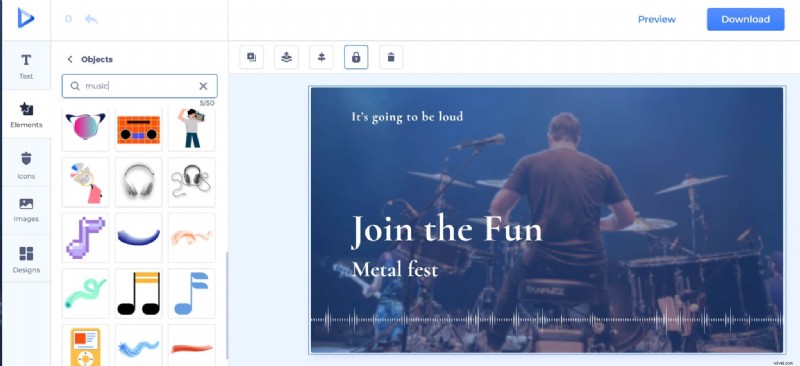Add the blue curved brush stroke

pyautogui.click(x=138, y=237)
